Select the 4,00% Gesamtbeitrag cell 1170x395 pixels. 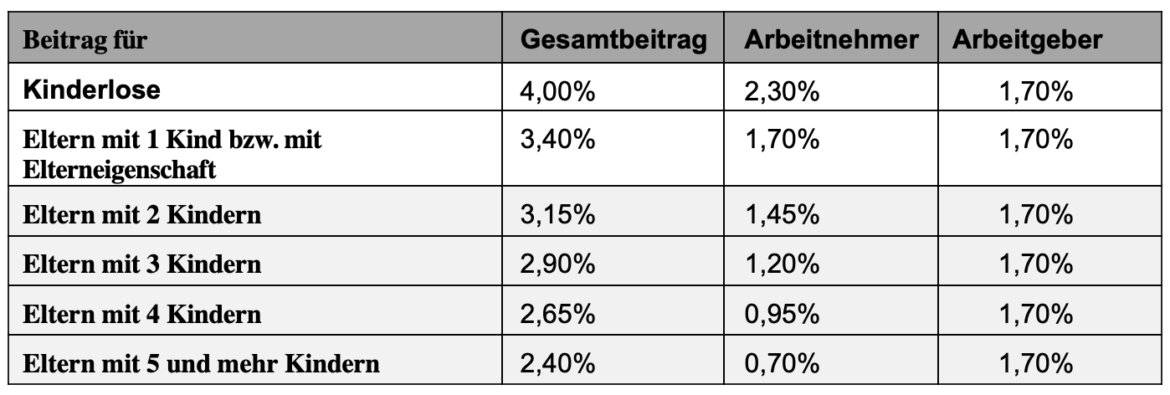[613, 87]
